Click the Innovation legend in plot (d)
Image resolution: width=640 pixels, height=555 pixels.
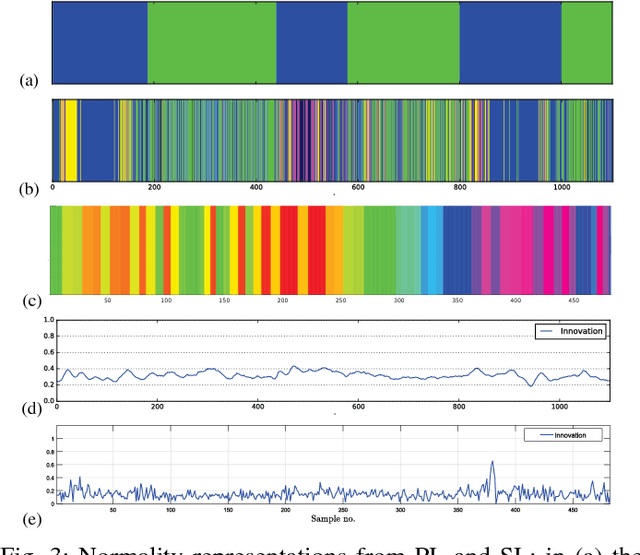[x=570, y=331]
